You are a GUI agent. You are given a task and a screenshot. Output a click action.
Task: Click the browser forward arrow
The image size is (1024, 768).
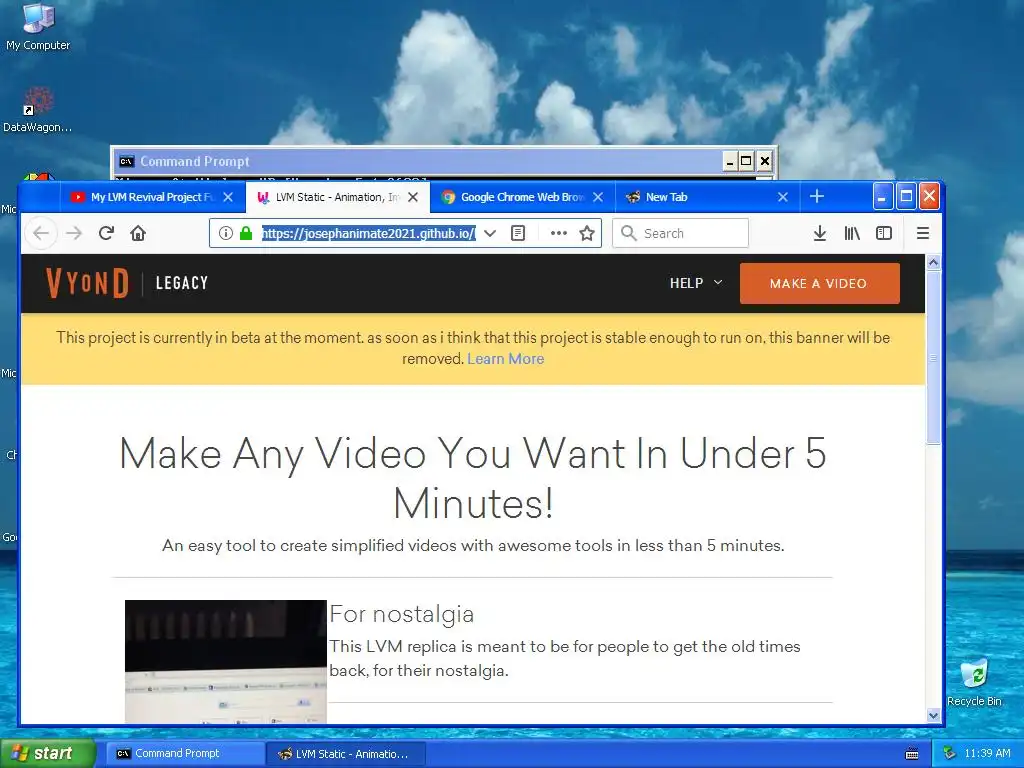tap(74, 233)
